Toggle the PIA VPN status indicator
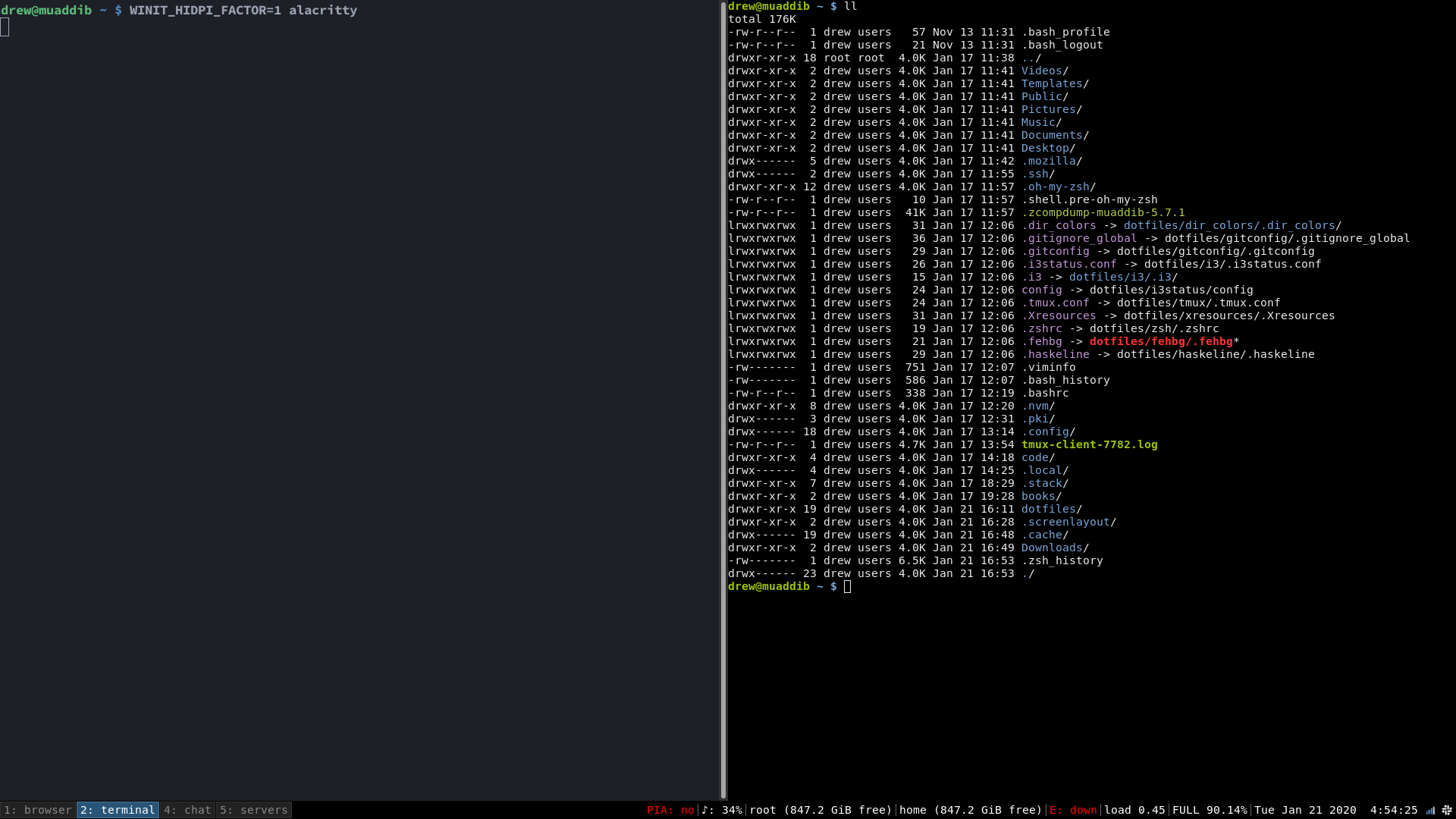The image size is (1456, 819). 670,810
